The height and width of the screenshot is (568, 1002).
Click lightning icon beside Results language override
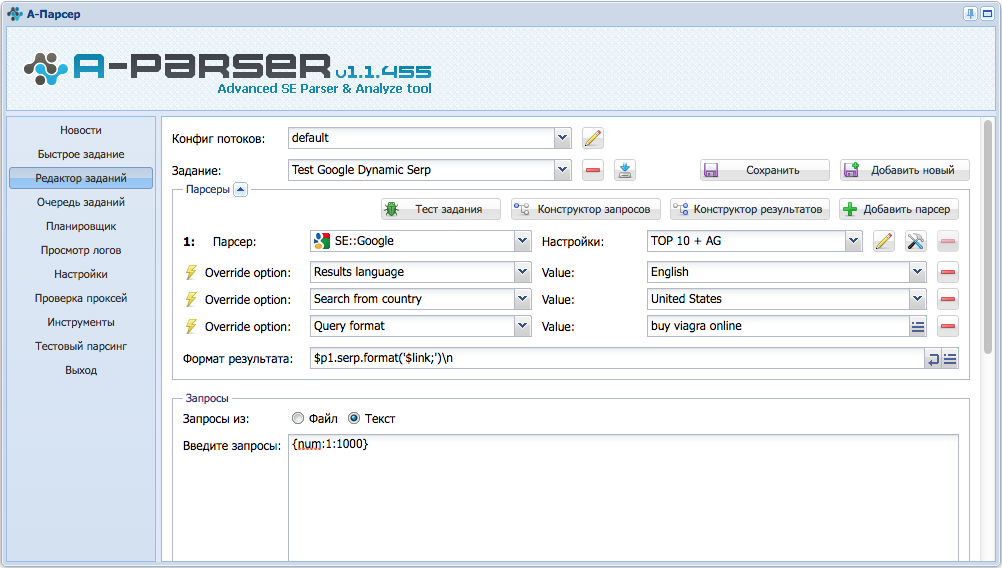pos(190,272)
